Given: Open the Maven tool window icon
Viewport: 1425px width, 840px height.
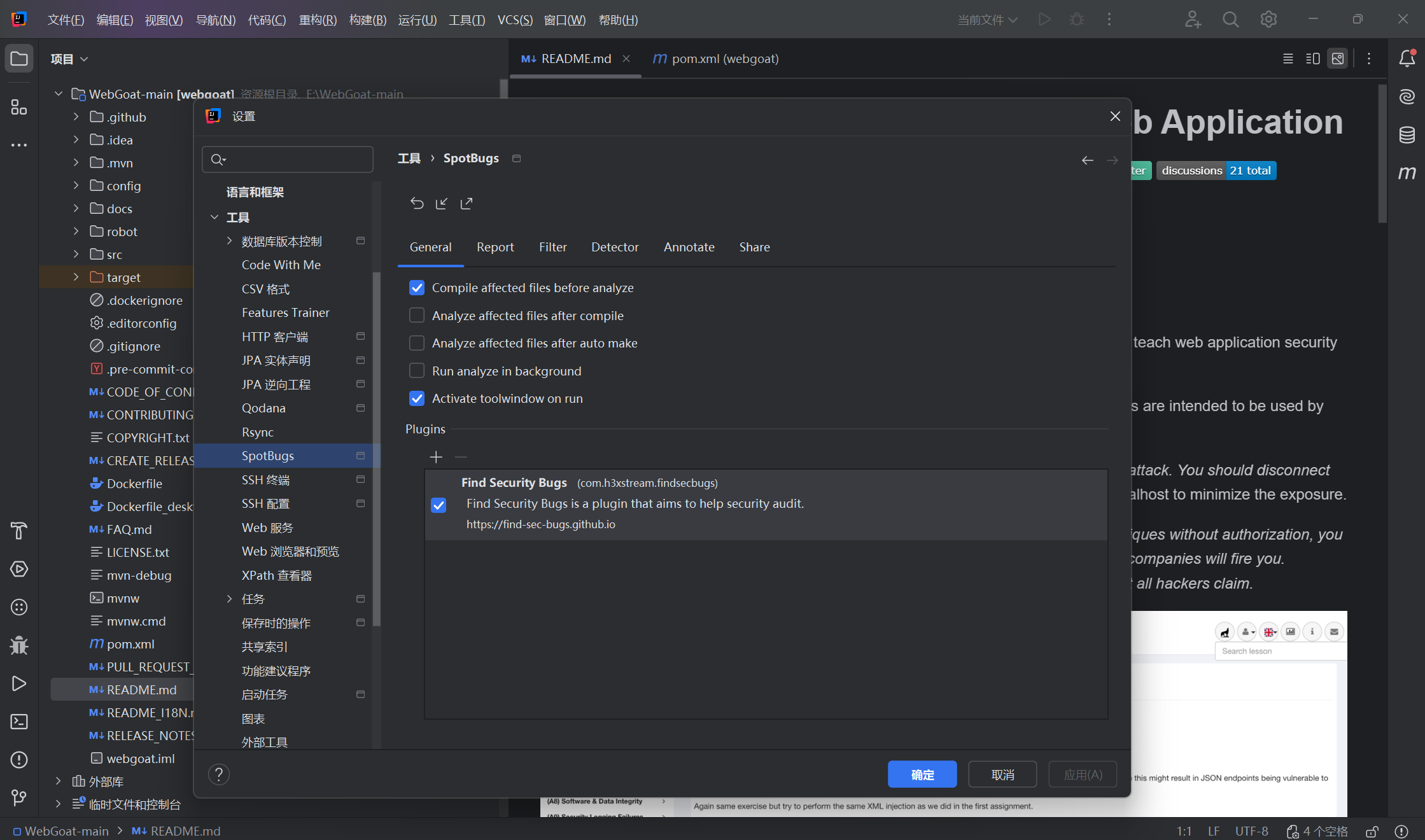Looking at the screenshot, I should tap(1407, 172).
